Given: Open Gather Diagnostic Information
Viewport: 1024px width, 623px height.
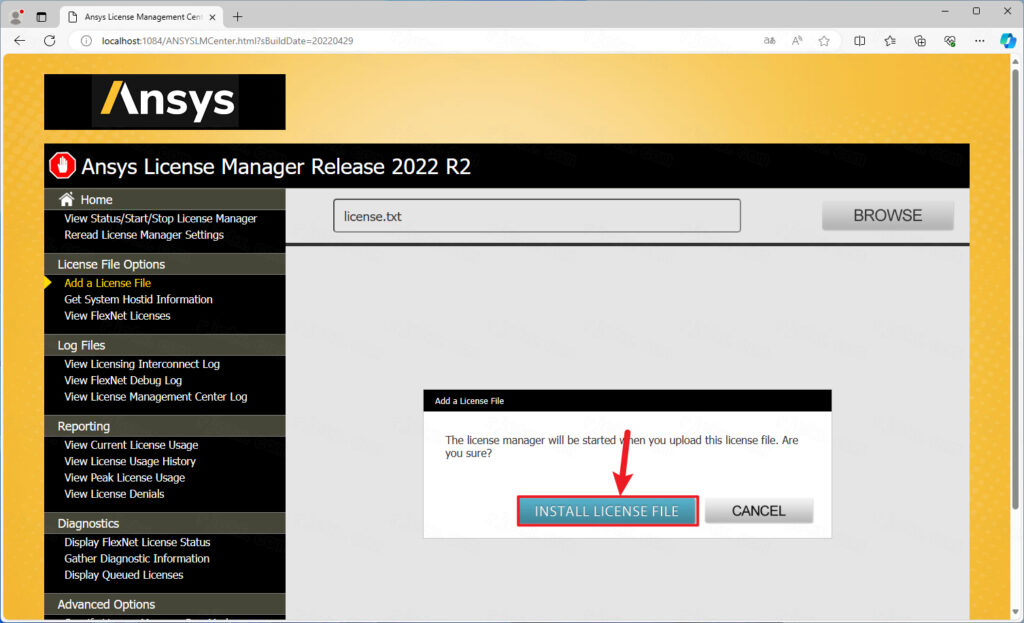Looking at the screenshot, I should coord(137,559).
